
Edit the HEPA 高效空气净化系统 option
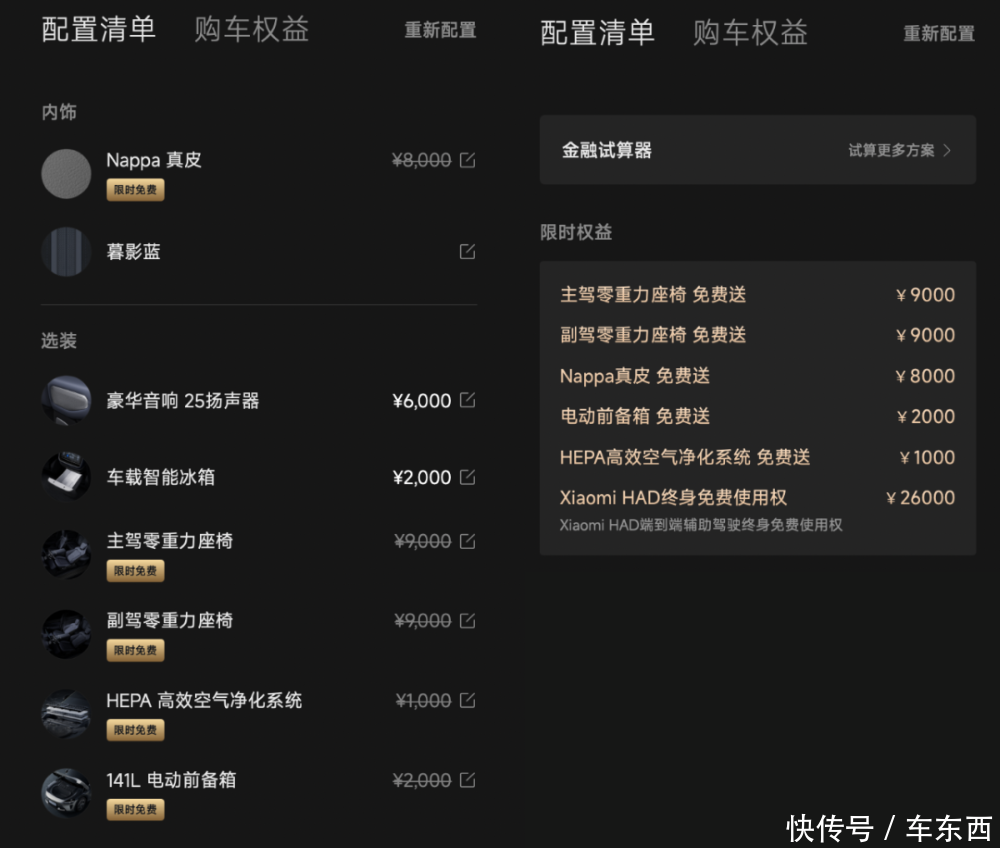click(467, 700)
